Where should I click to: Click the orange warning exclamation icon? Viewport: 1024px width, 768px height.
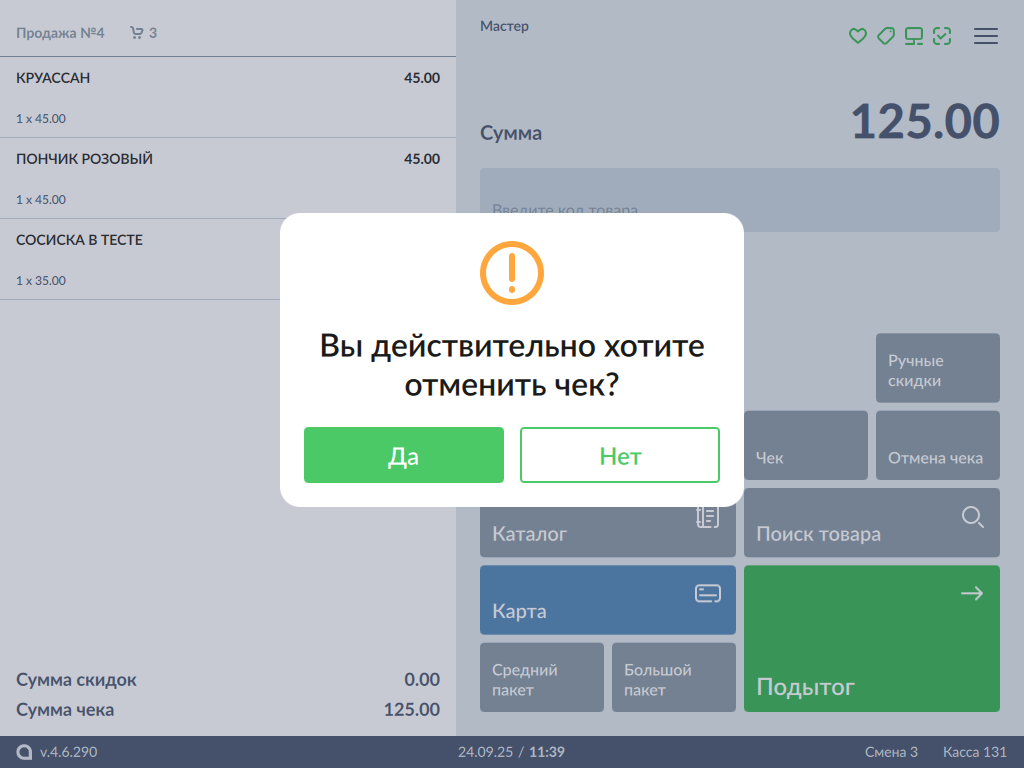coord(511,271)
